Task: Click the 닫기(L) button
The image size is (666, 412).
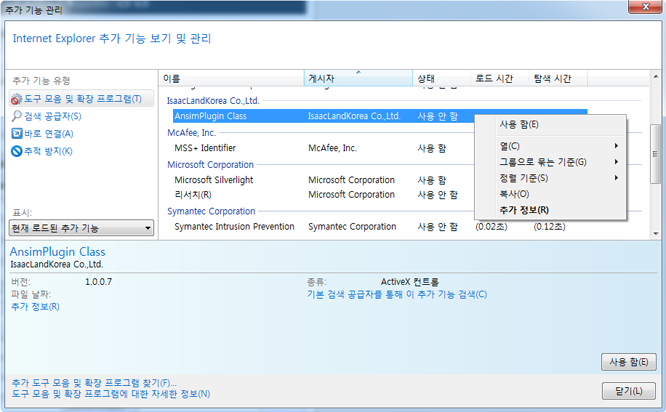Action: 629,391
